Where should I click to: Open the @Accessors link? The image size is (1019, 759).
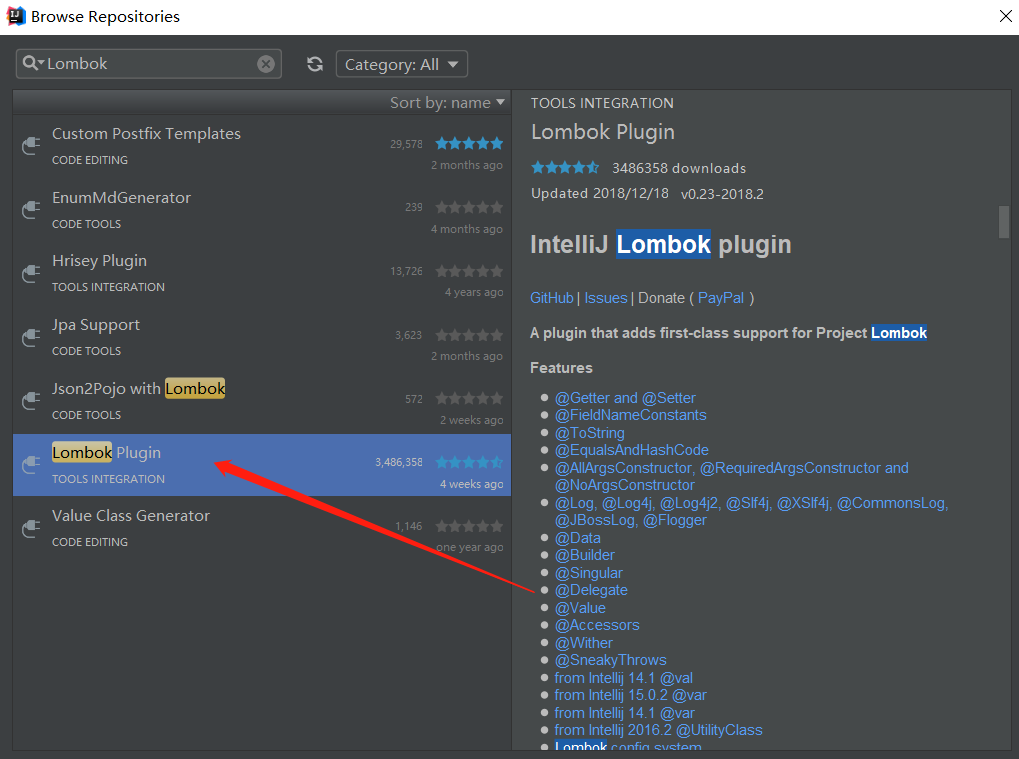pos(597,625)
